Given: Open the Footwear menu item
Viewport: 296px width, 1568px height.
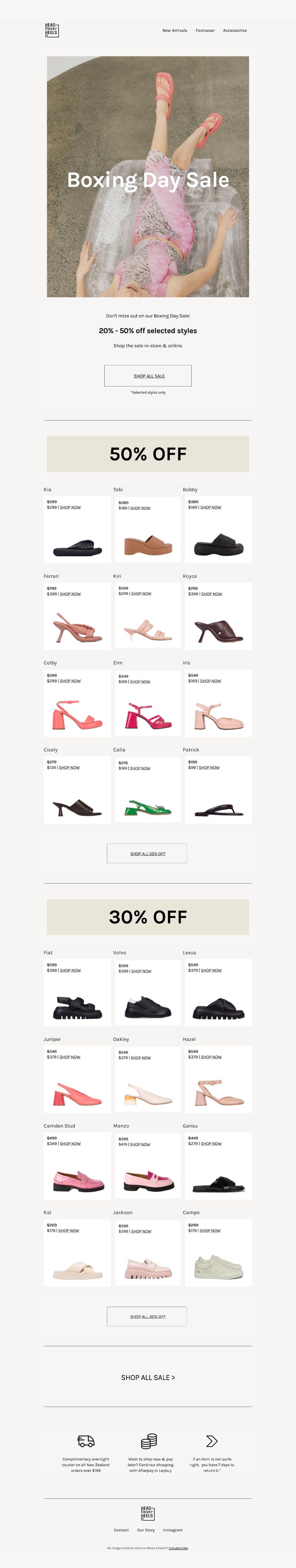Looking at the screenshot, I should (205, 30).
